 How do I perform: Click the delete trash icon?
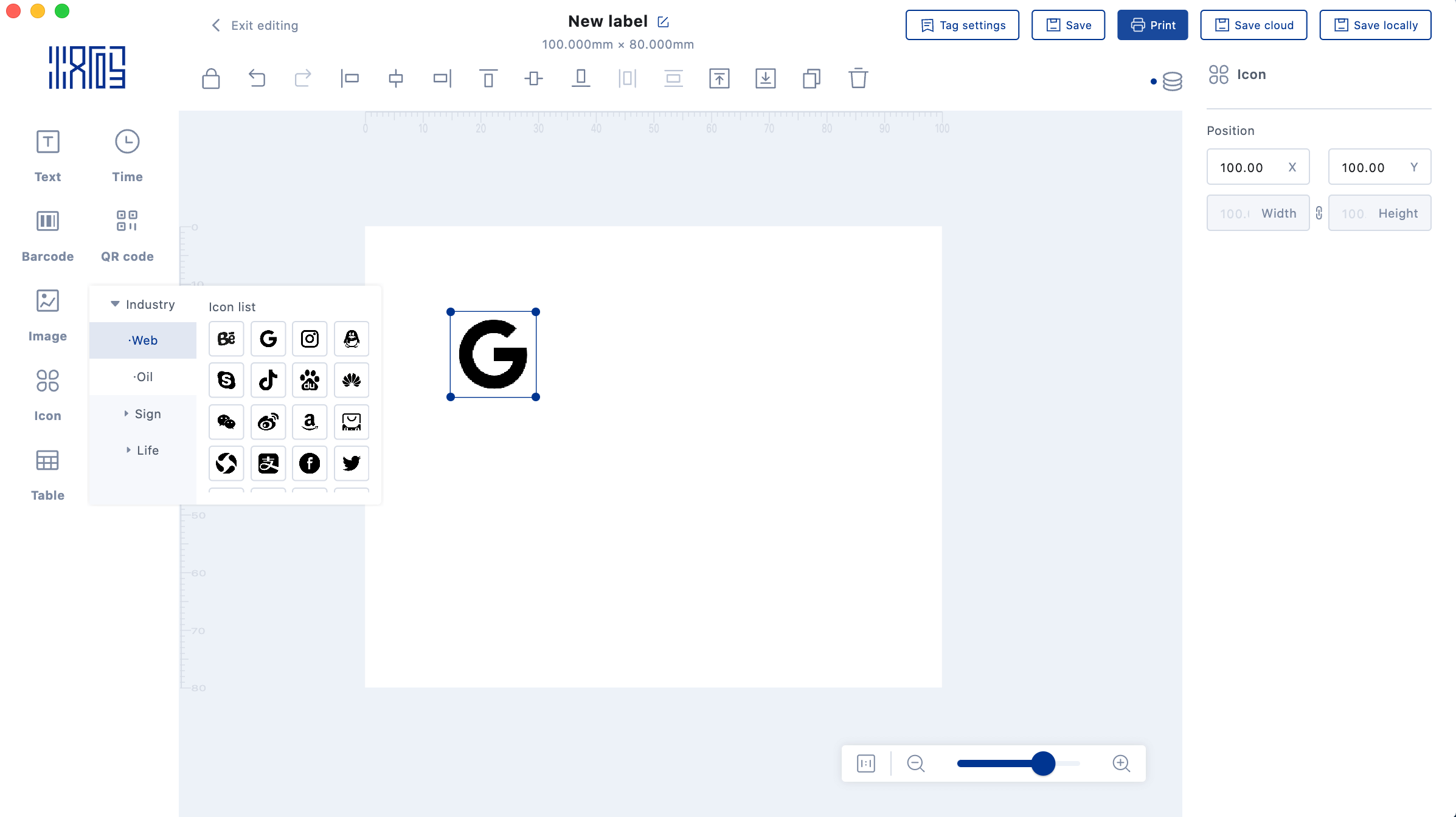[858, 78]
